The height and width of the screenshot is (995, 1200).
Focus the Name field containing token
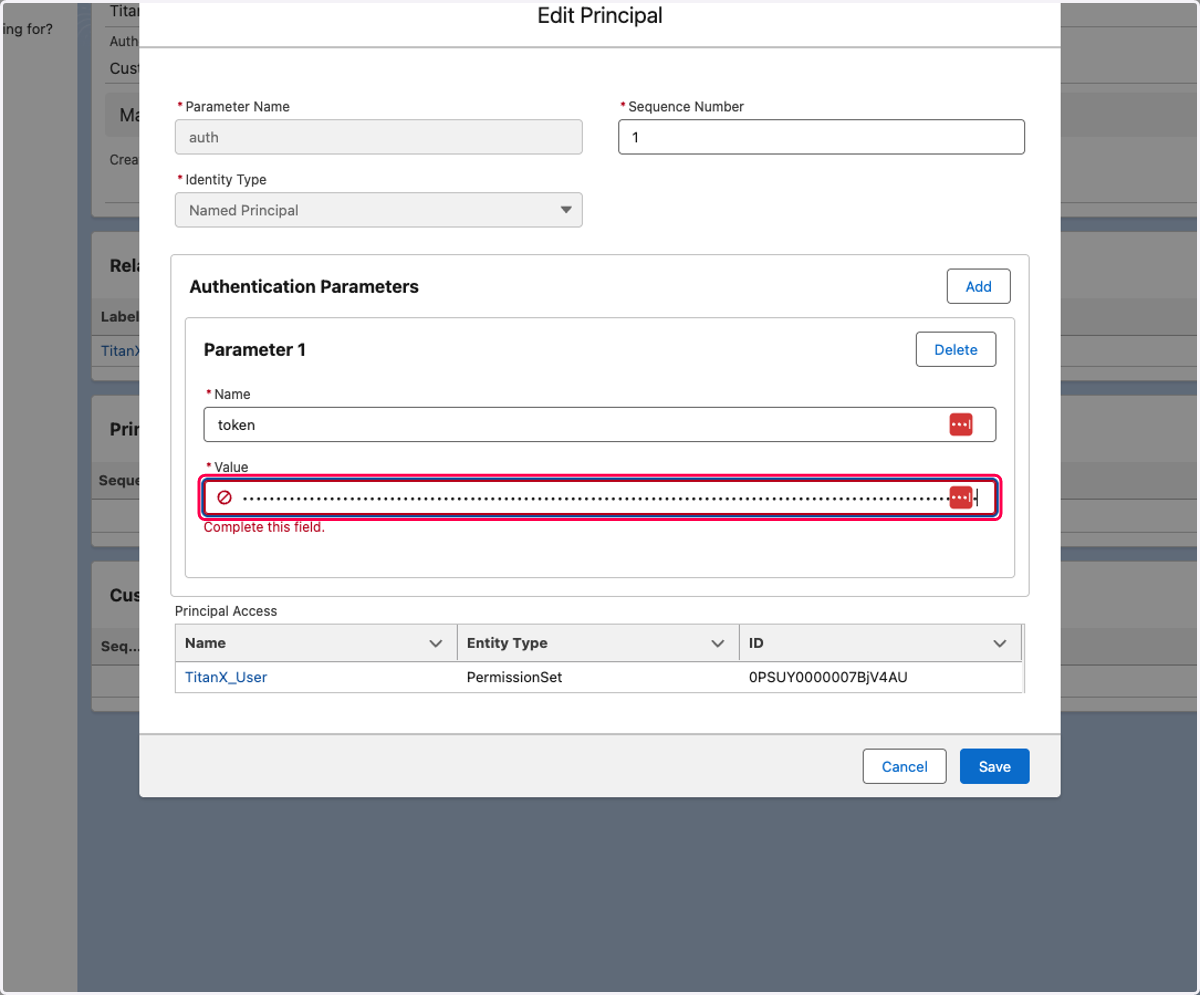click(x=599, y=424)
